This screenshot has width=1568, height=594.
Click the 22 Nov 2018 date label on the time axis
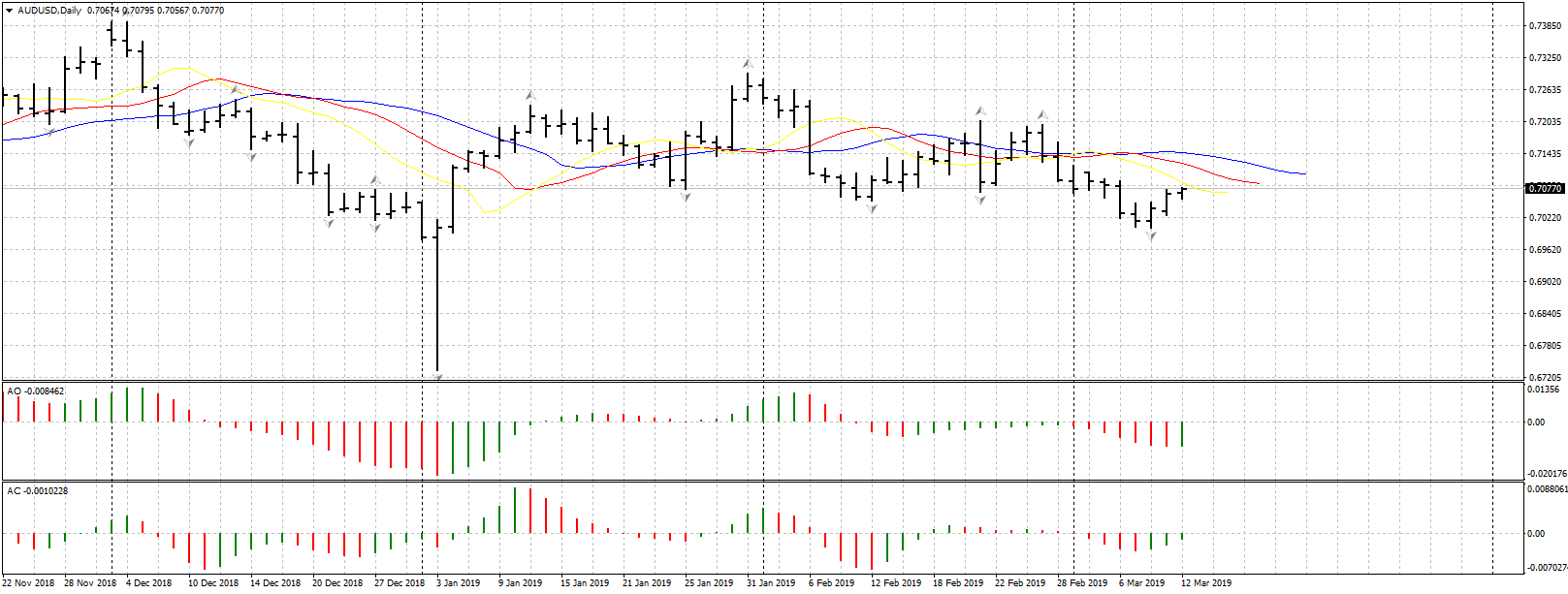point(28,583)
